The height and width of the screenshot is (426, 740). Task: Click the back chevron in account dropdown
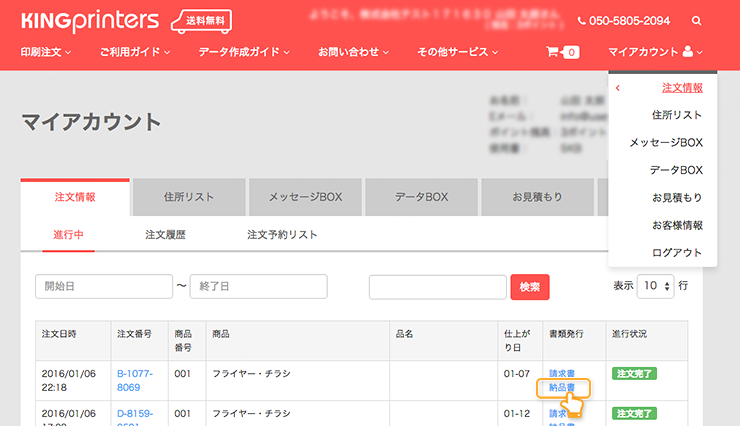click(618, 88)
